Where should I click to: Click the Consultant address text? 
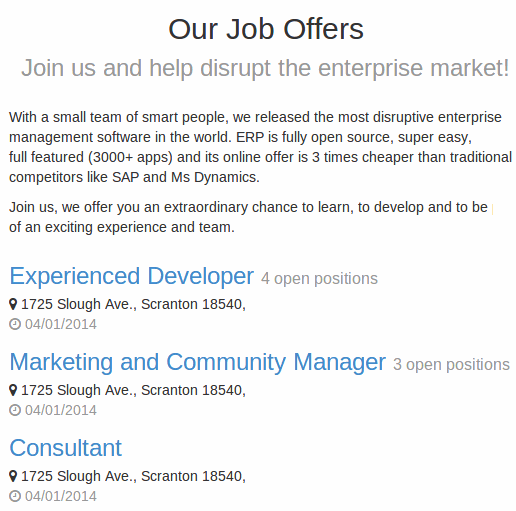[133, 476]
